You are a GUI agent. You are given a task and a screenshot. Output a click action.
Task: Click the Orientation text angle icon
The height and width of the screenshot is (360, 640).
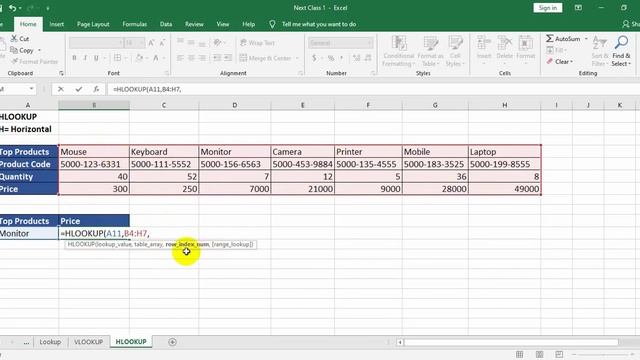pyautogui.click(x=217, y=42)
